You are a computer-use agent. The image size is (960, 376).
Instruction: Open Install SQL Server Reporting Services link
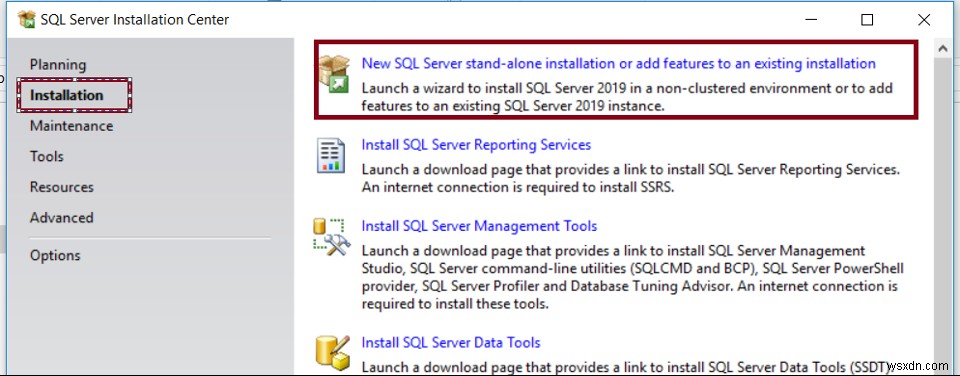[x=476, y=145]
